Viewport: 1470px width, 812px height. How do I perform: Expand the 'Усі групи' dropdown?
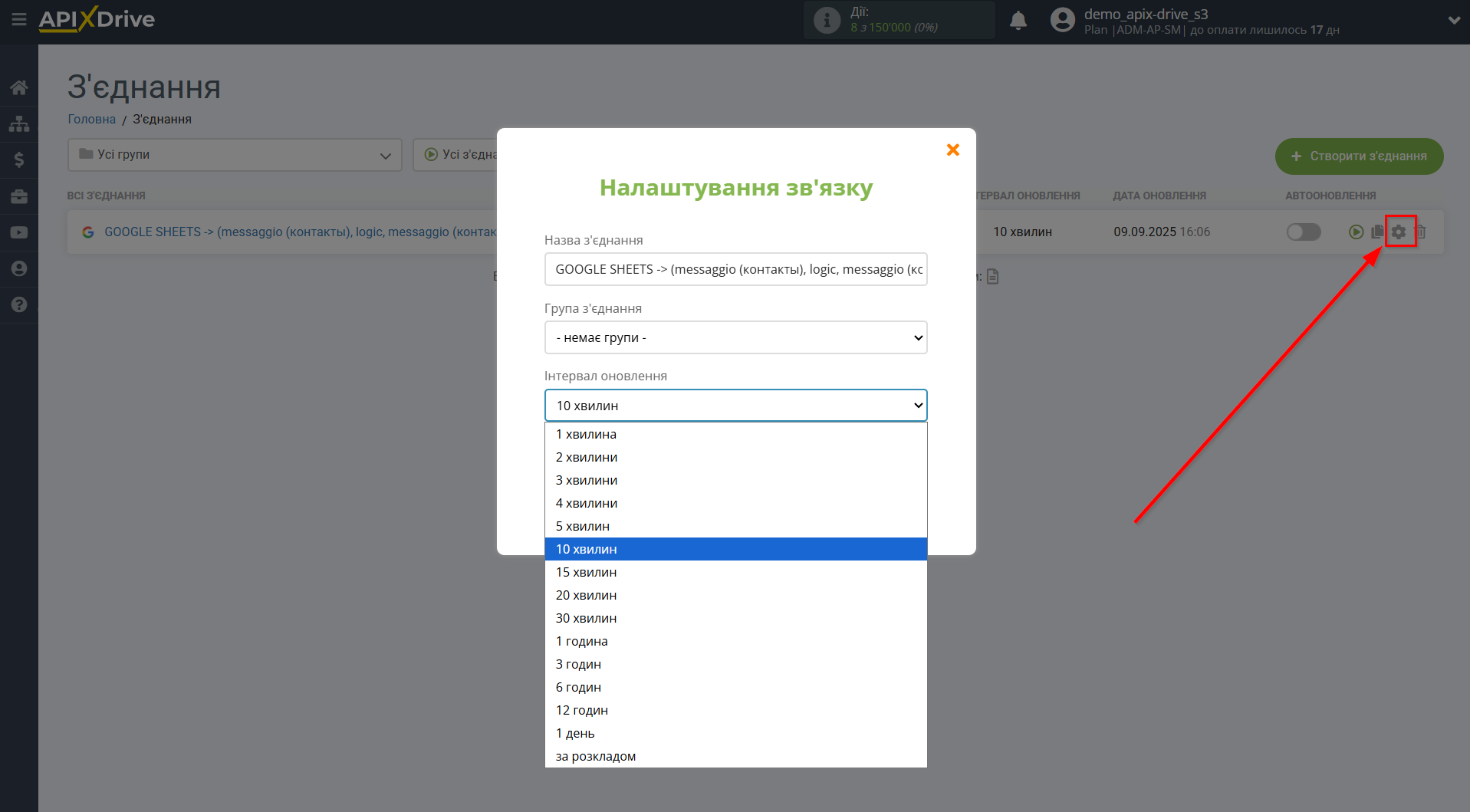[x=235, y=155]
